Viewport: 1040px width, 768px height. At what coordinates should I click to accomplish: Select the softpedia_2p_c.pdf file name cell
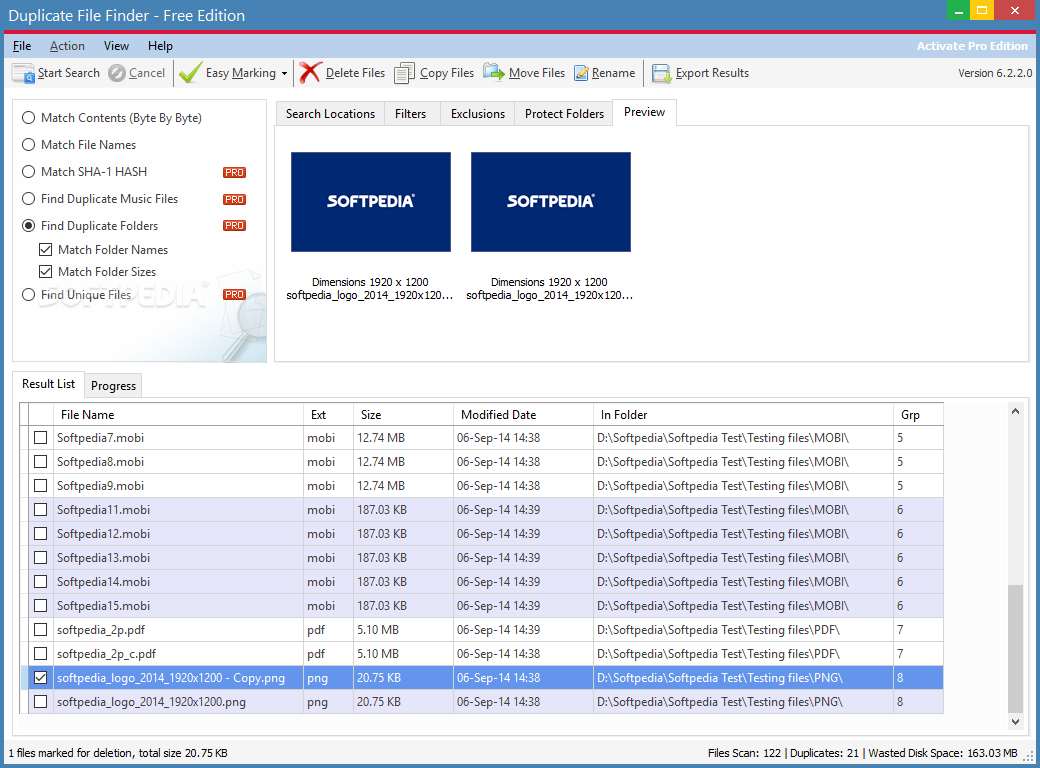click(178, 654)
